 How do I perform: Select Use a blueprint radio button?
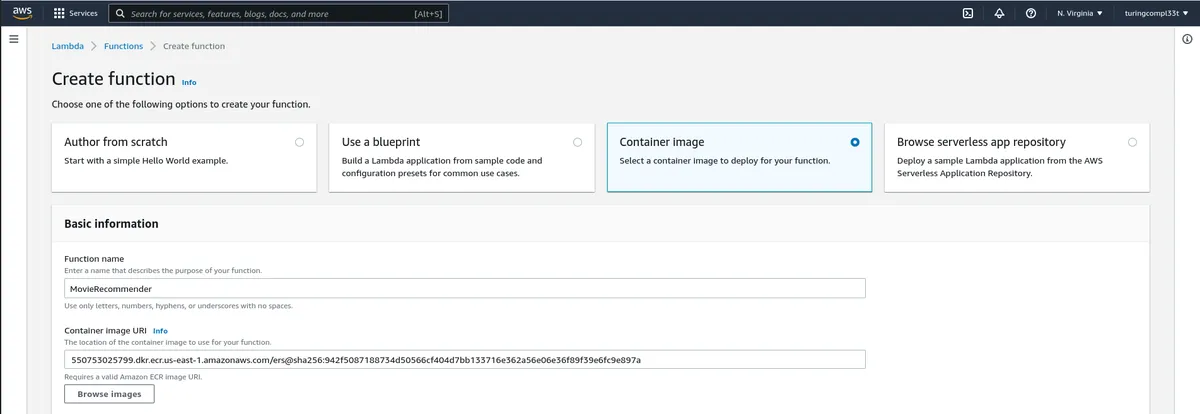577,142
